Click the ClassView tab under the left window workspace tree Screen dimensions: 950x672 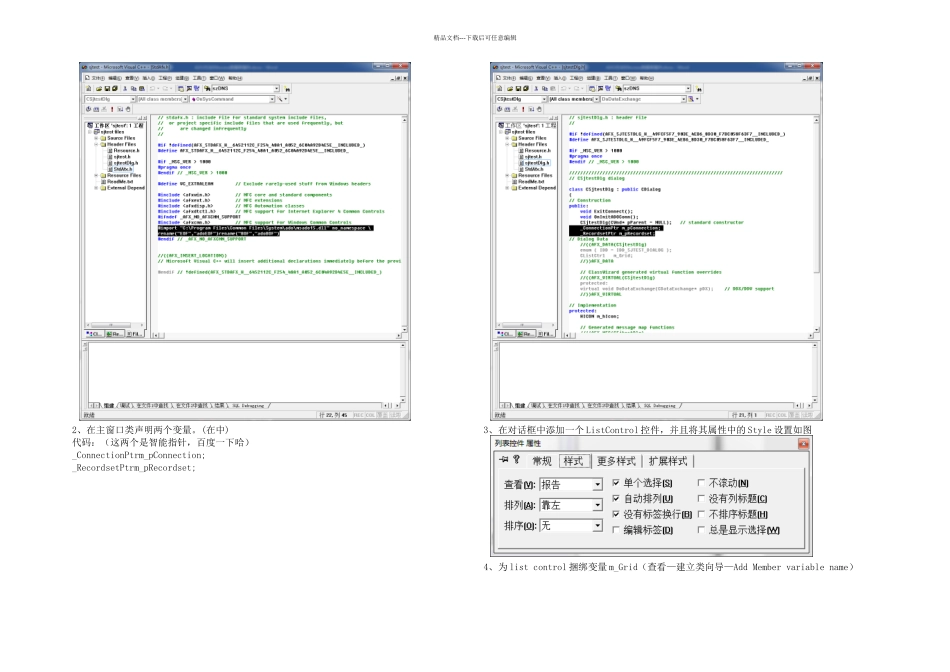click(x=95, y=334)
